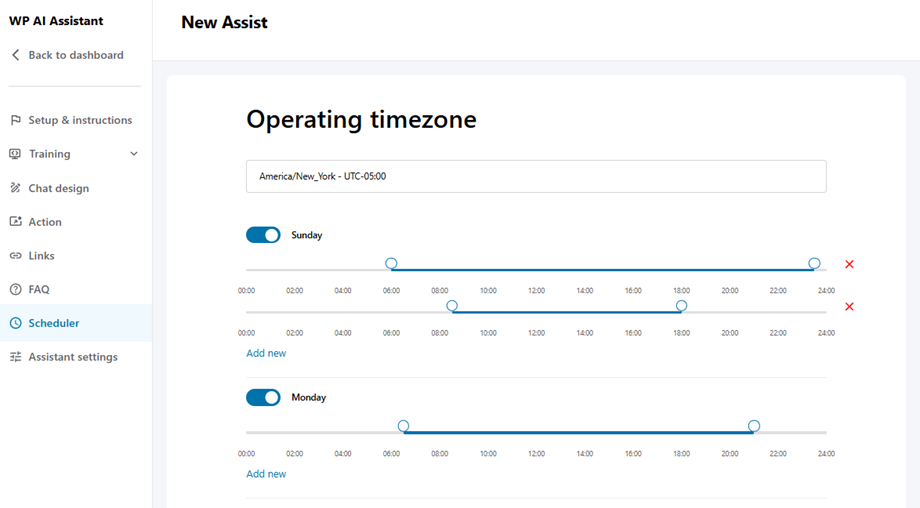Image resolution: width=920 pixels, height=508 pixels.
Task: Click the Action sidebar icon
Action: (x=15, y=222)
